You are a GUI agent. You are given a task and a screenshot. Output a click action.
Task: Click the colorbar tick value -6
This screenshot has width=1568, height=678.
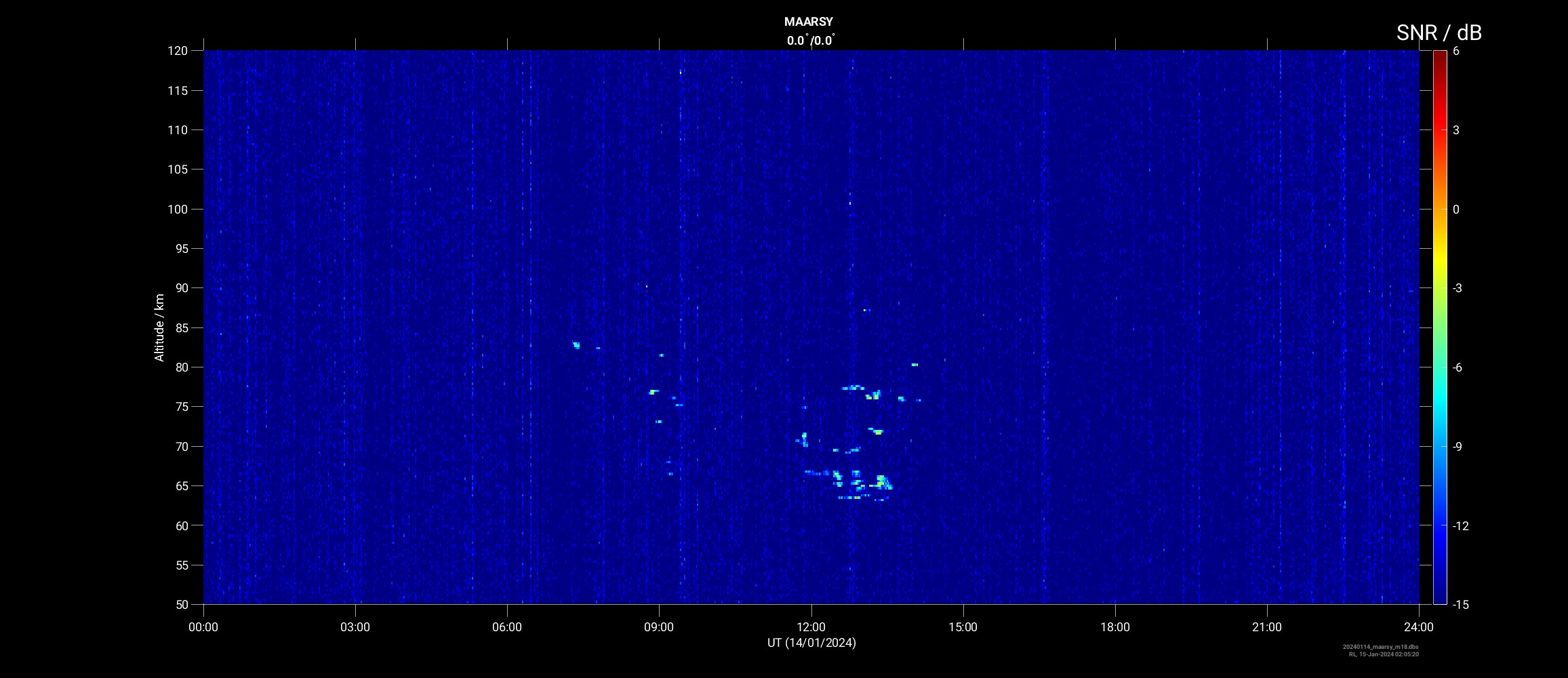point(1458,367)
